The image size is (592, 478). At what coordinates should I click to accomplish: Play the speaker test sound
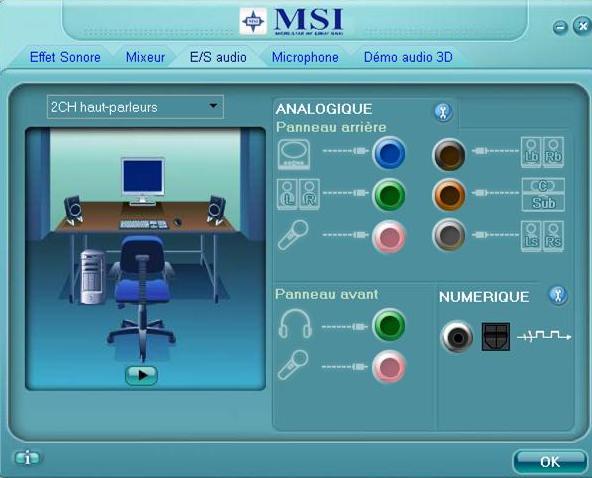click(142, 375)
